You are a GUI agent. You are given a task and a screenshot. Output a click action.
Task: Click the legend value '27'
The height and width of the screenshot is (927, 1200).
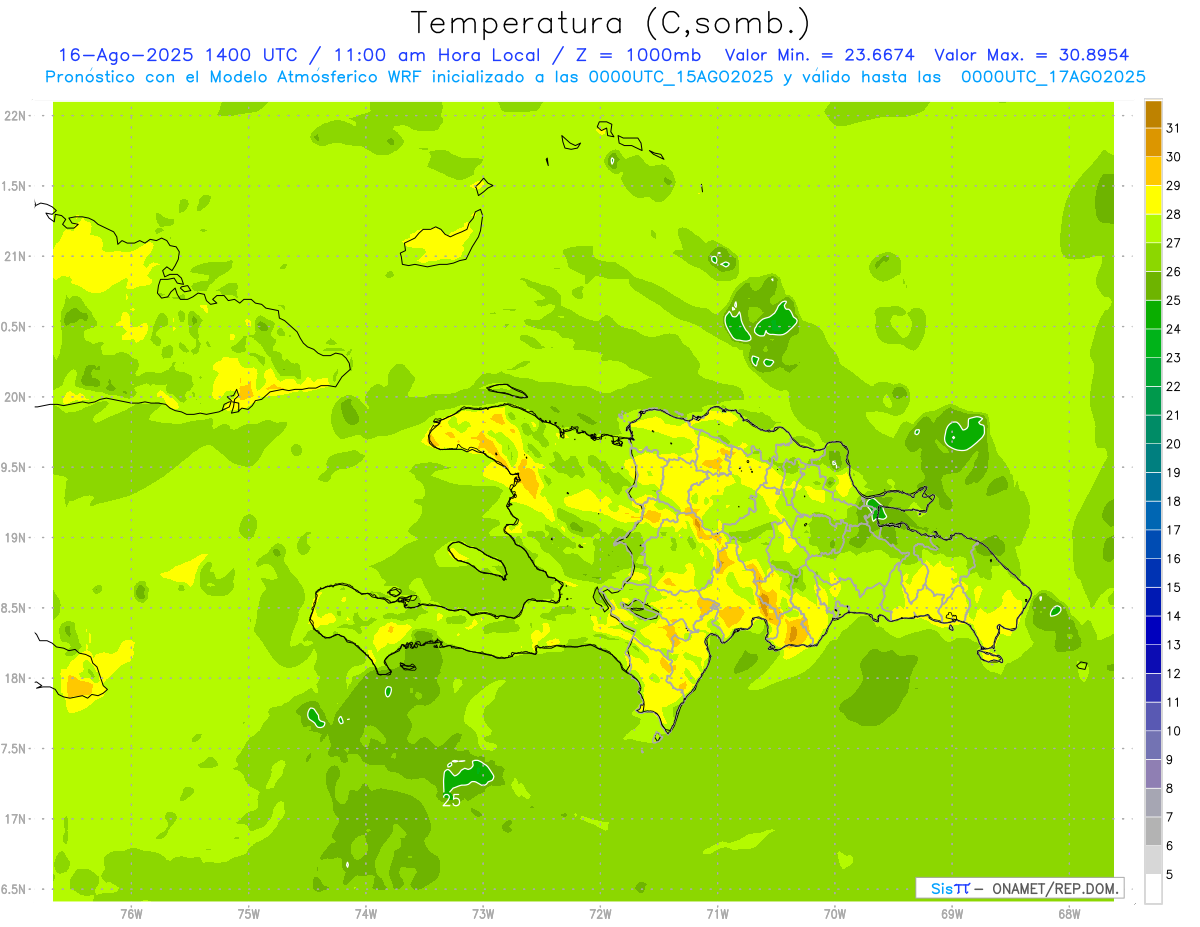pyautogui.click(x=1174, y=243)
